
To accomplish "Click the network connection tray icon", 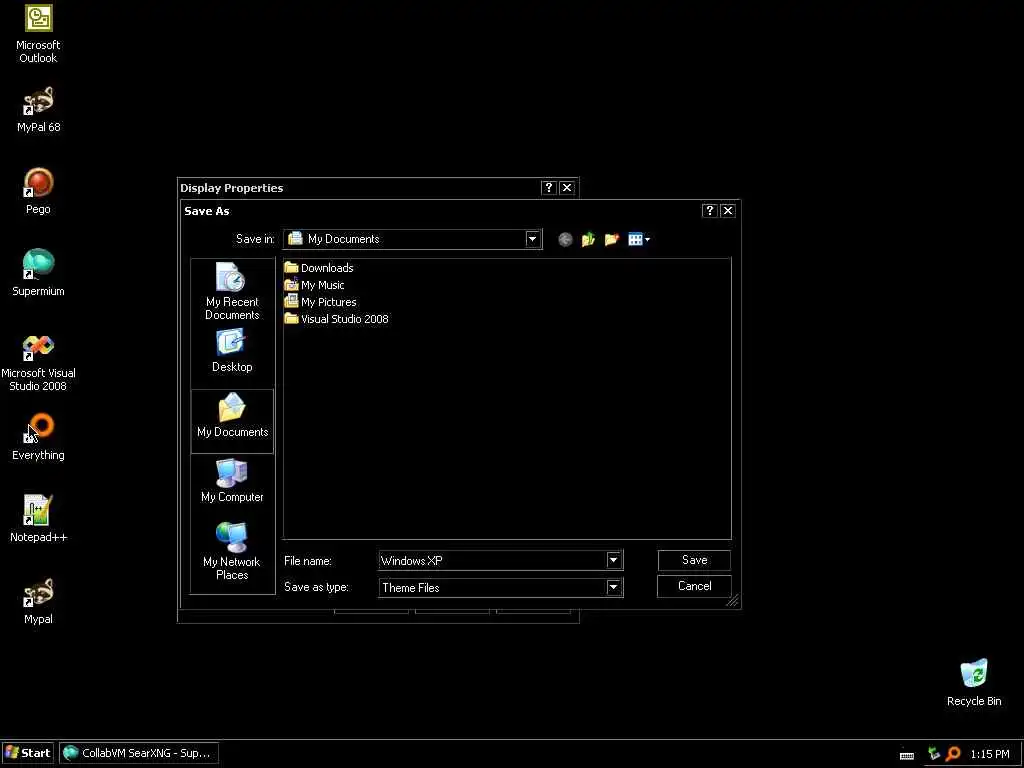I will tap(933, 754).
